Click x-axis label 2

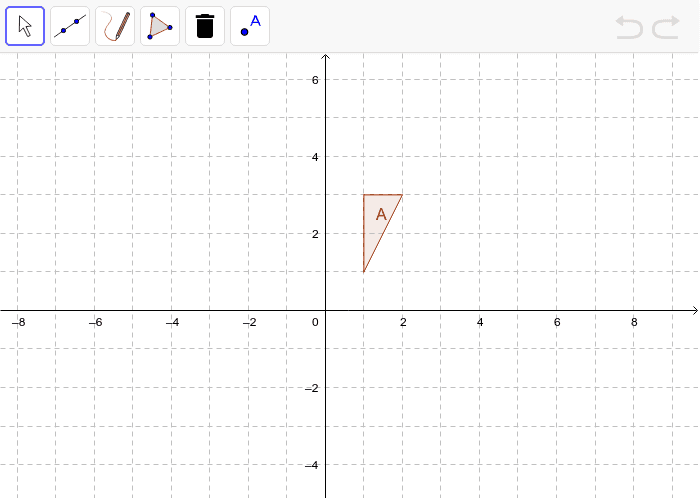(x=403, y=322)
